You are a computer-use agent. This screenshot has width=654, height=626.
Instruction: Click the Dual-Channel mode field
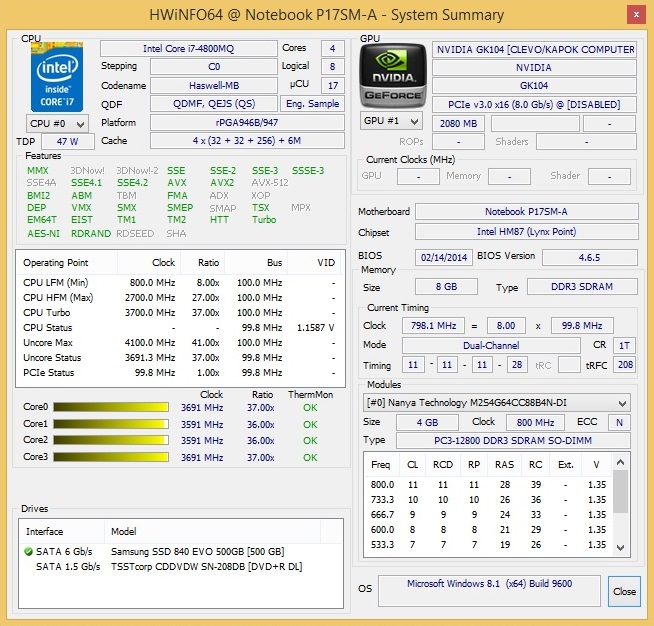click(x=491, y=345)
